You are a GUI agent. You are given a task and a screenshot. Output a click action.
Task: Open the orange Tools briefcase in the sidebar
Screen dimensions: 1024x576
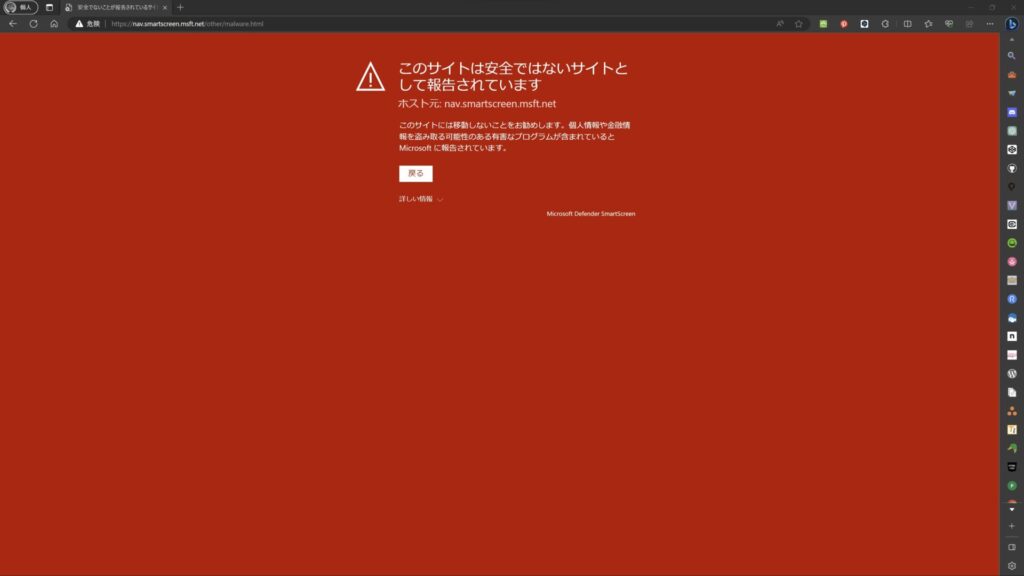(x=1012, y=74)
